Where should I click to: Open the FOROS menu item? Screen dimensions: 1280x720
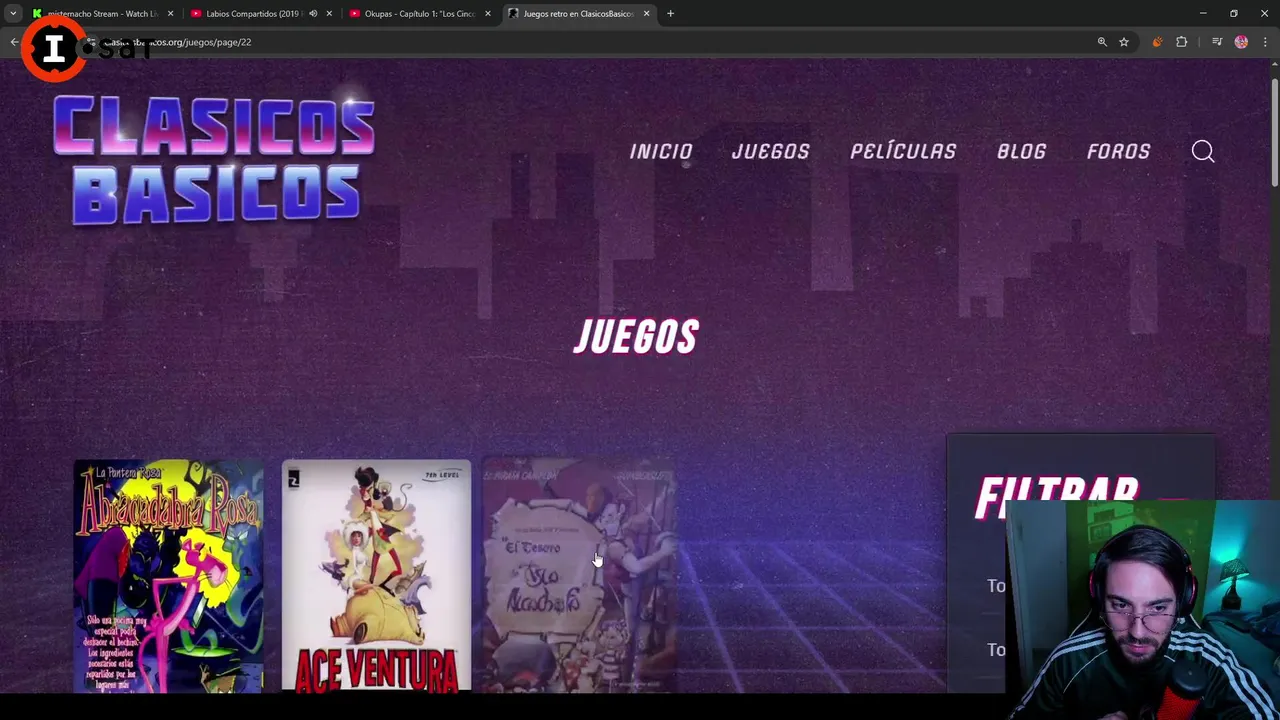1119,151
